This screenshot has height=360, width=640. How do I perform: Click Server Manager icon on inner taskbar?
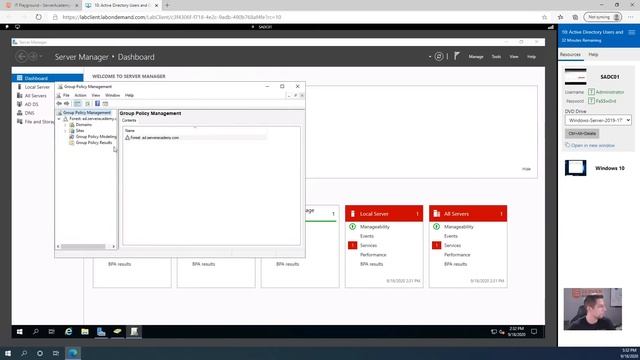click(x=101, y=331)
